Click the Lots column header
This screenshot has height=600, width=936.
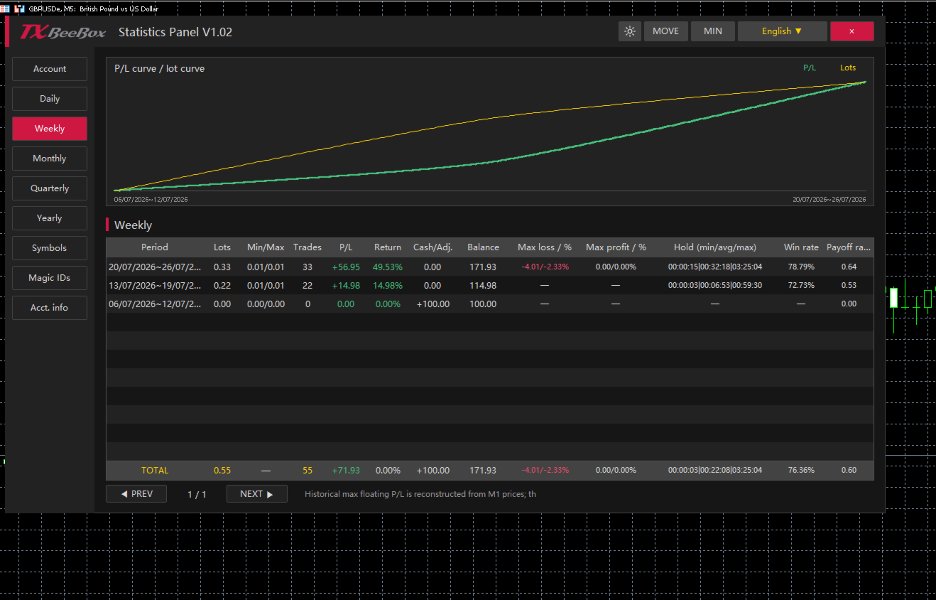coord(222,247)
